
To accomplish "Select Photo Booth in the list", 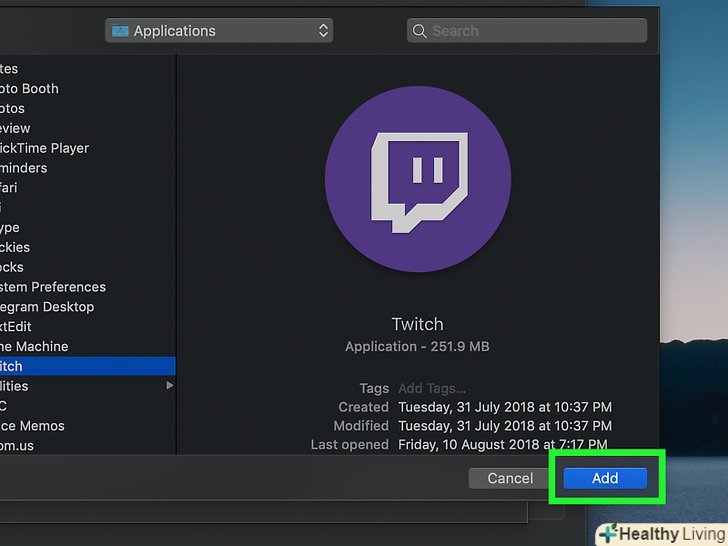I will coord(88,88).
